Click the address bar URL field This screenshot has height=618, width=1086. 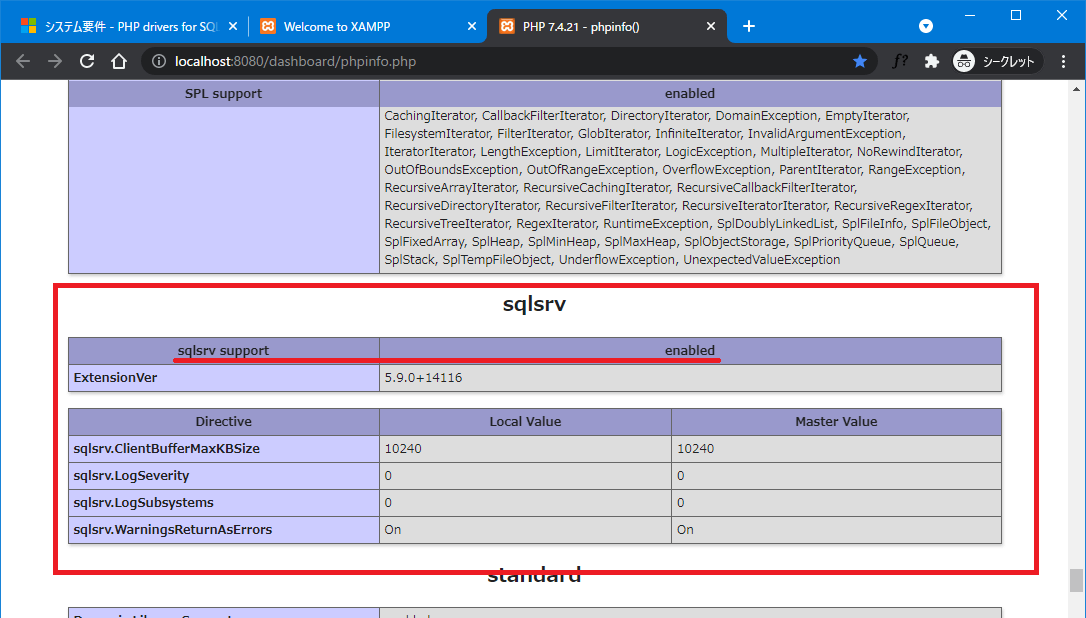click(x=500, y=61)
